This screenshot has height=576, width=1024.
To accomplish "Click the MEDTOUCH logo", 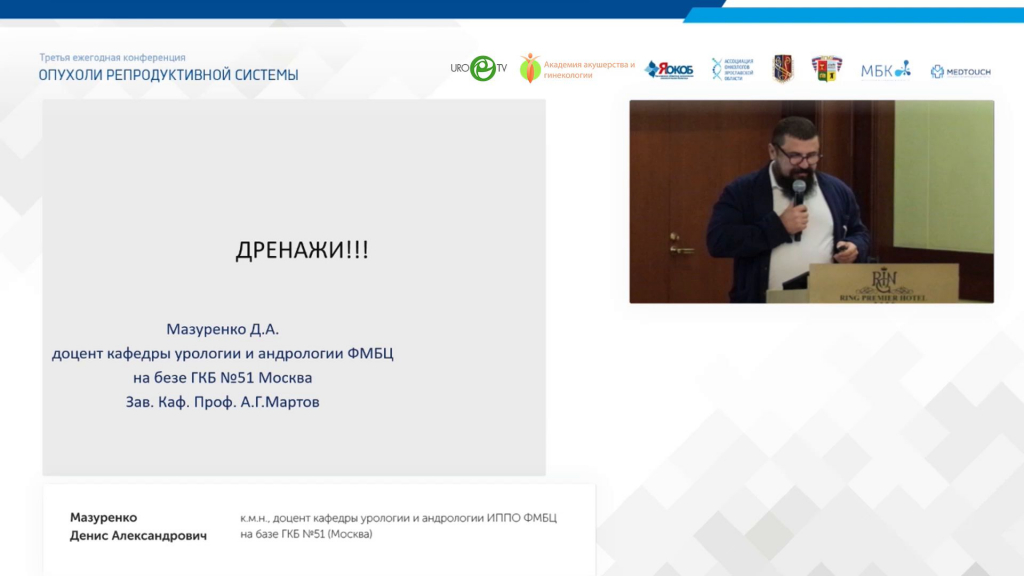I will (960, 71).
